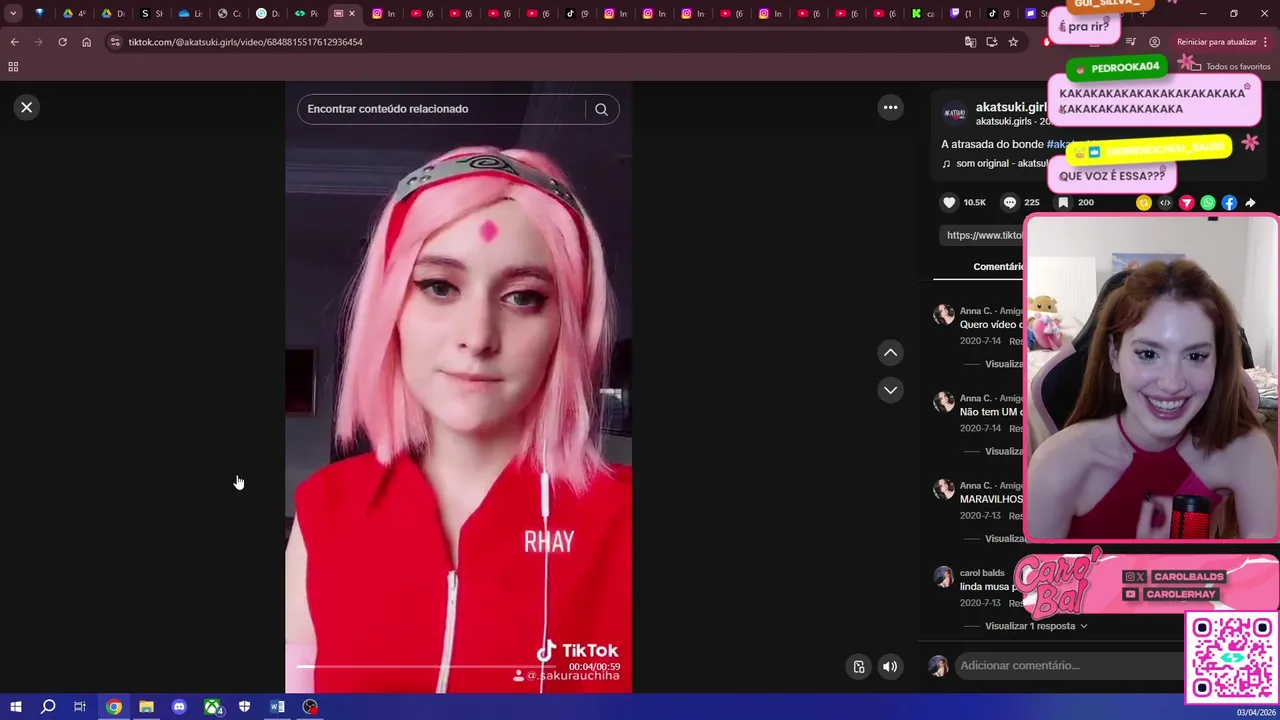Open Windows taskbar search

coord(48,707)
